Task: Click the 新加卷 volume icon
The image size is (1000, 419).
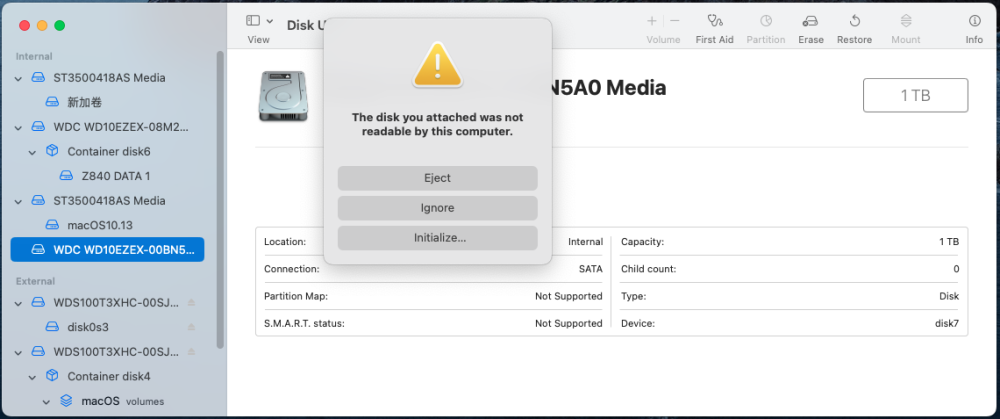Action: 52,102
